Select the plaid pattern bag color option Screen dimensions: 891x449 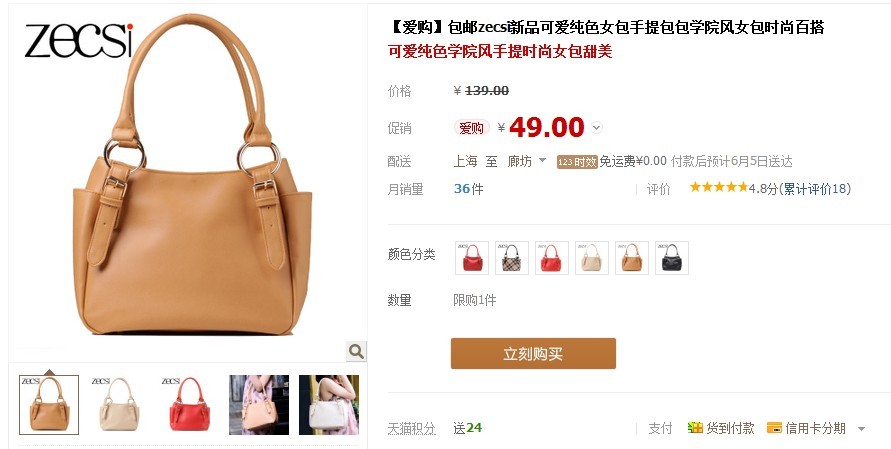tap(512, 258)
